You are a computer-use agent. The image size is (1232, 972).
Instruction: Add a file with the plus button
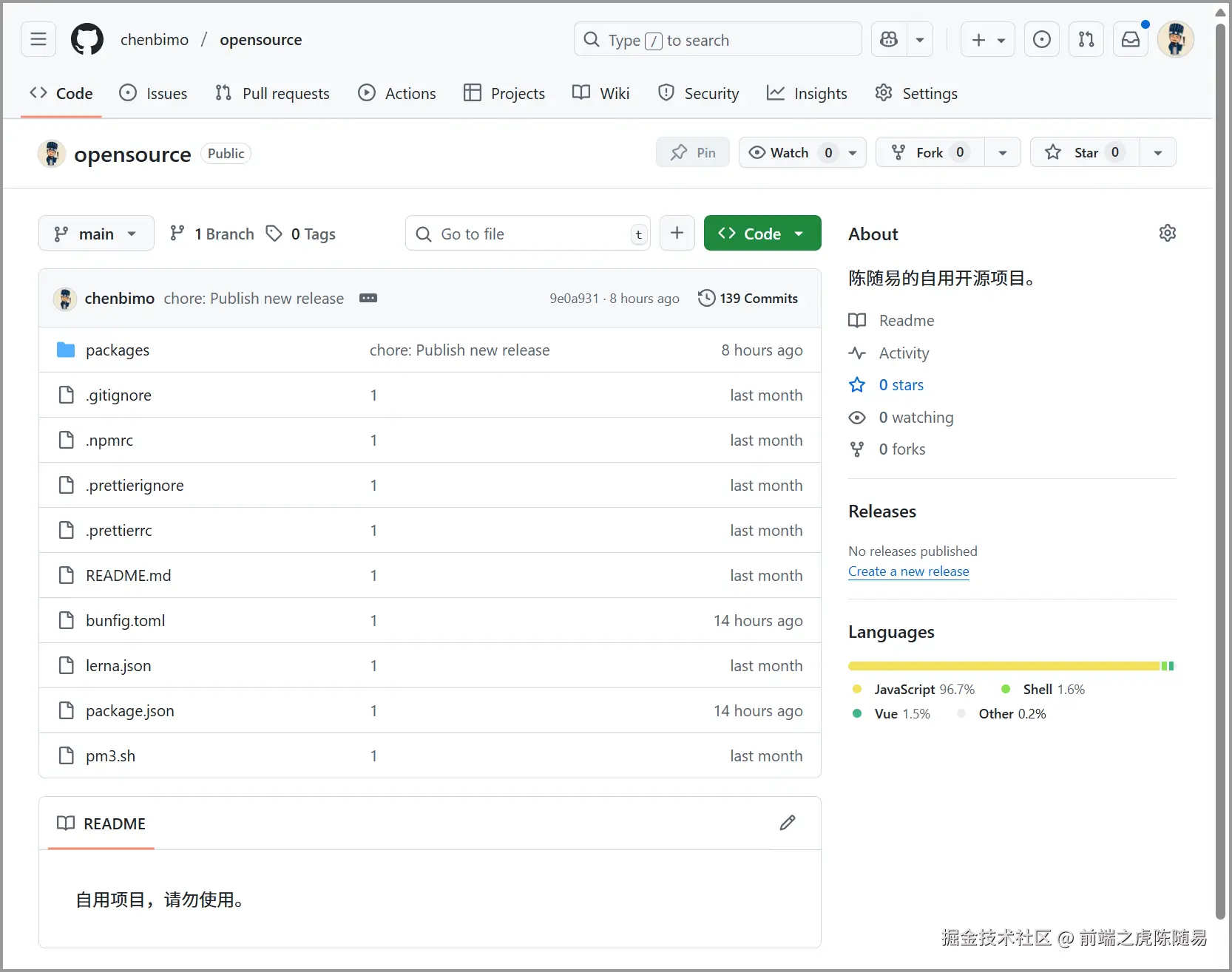pyautogui.click(x=677, y=233)
